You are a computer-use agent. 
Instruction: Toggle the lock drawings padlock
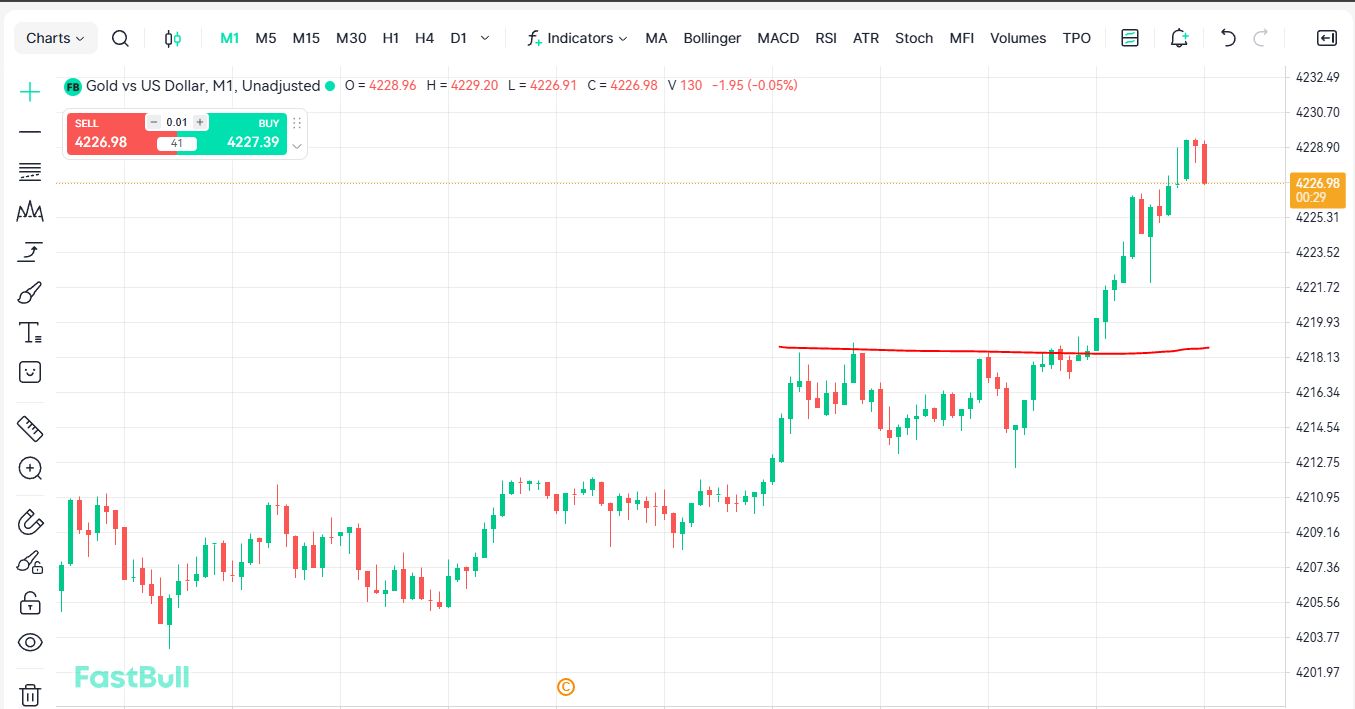30,603
